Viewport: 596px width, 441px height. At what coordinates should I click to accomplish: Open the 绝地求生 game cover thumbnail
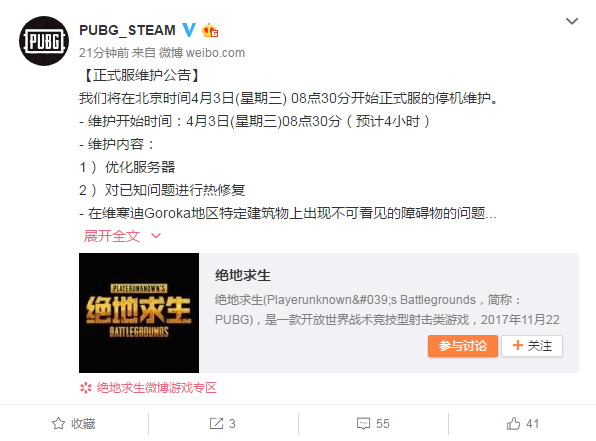(x=139, y=313)
